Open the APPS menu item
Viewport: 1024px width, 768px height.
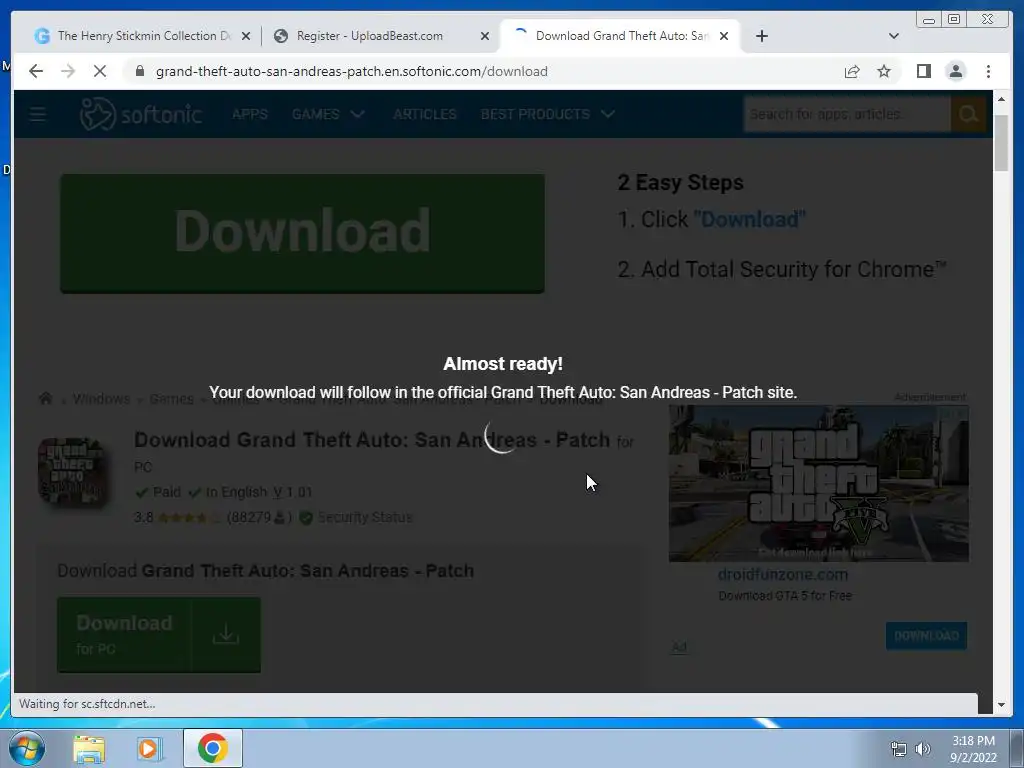(249, 114)
